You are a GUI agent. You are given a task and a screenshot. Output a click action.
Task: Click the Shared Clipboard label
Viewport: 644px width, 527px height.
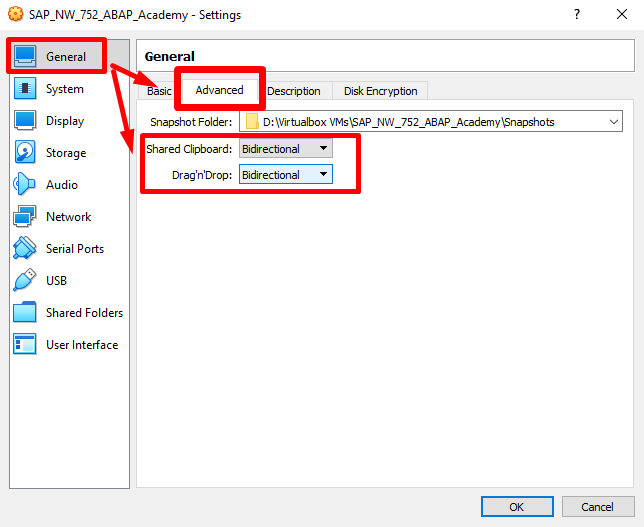pos(189,149)
